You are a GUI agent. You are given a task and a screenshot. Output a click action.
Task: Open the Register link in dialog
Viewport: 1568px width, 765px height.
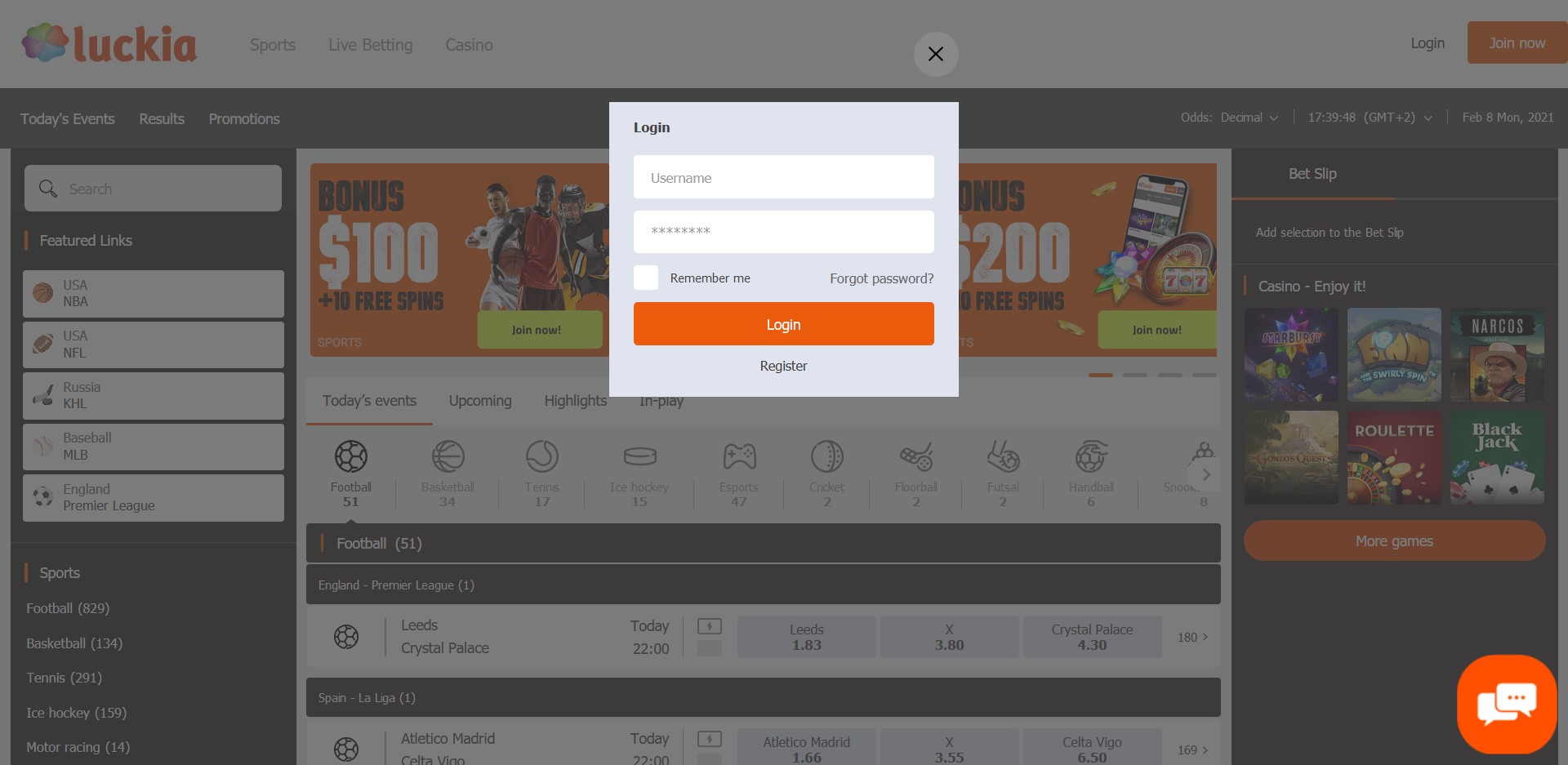[783, 366]
